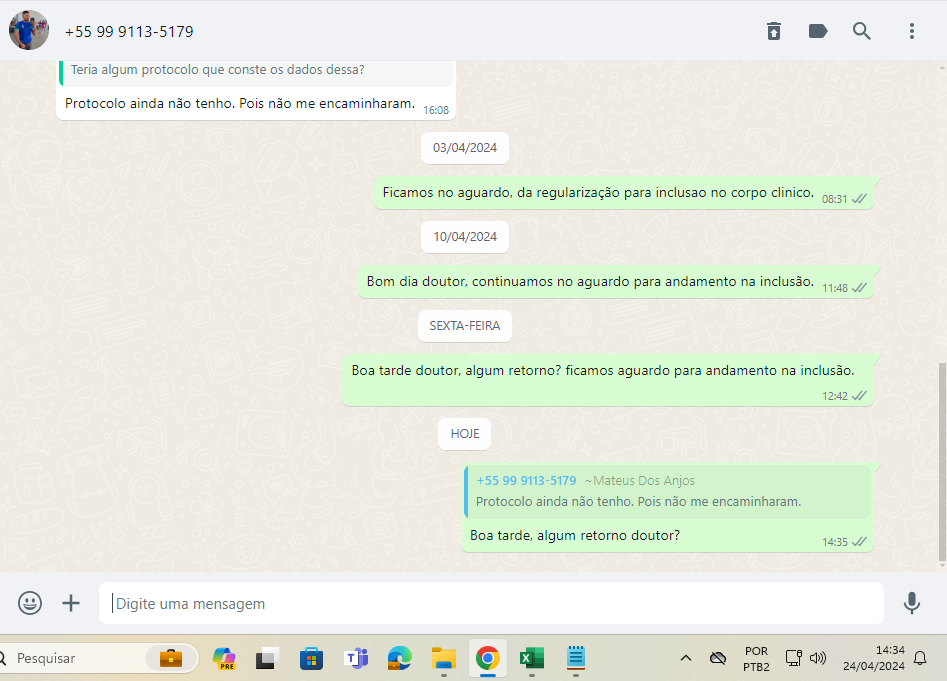Click the Windows taskbar search box 'Pesquisar'
Screen dimensions: 947x681
[x=97, y=658]
